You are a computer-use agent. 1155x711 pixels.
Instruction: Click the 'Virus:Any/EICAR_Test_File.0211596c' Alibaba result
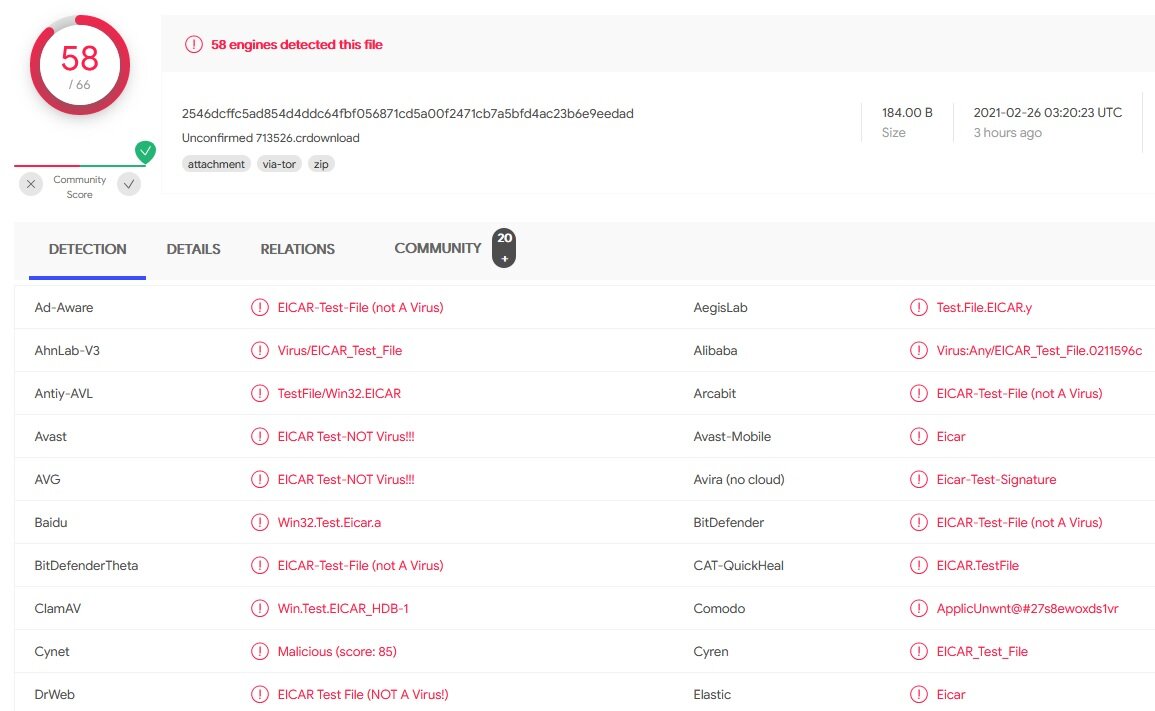click(x=1039, y=351)
